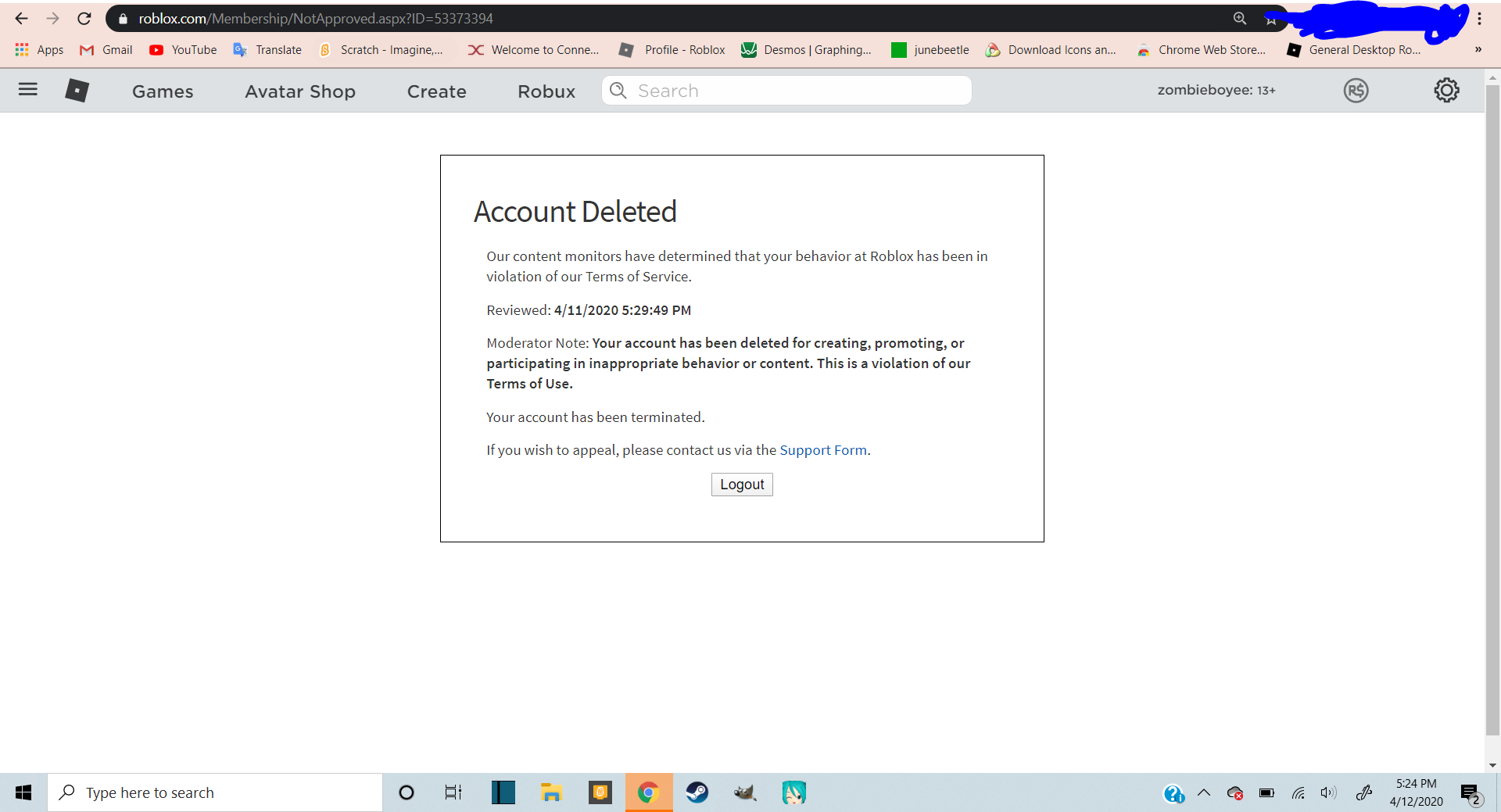Open File Explorer from the taskbar
The image size is (1501, 812).
552,792
